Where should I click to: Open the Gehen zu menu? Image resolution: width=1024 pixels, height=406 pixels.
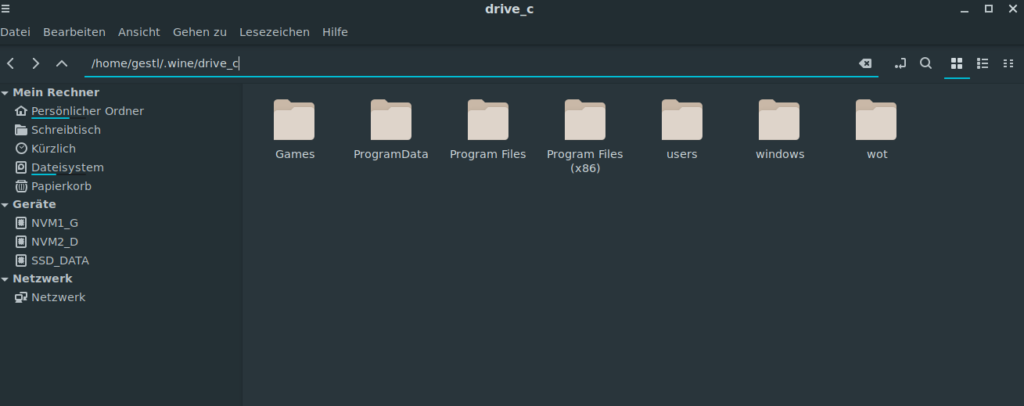[200, 32]
